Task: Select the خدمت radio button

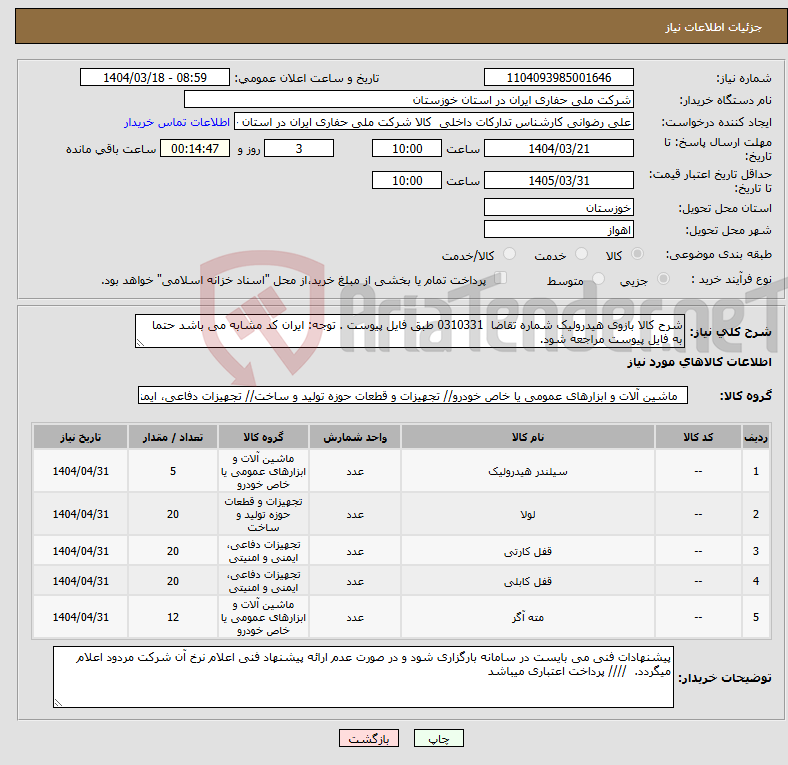Action: 581,254
